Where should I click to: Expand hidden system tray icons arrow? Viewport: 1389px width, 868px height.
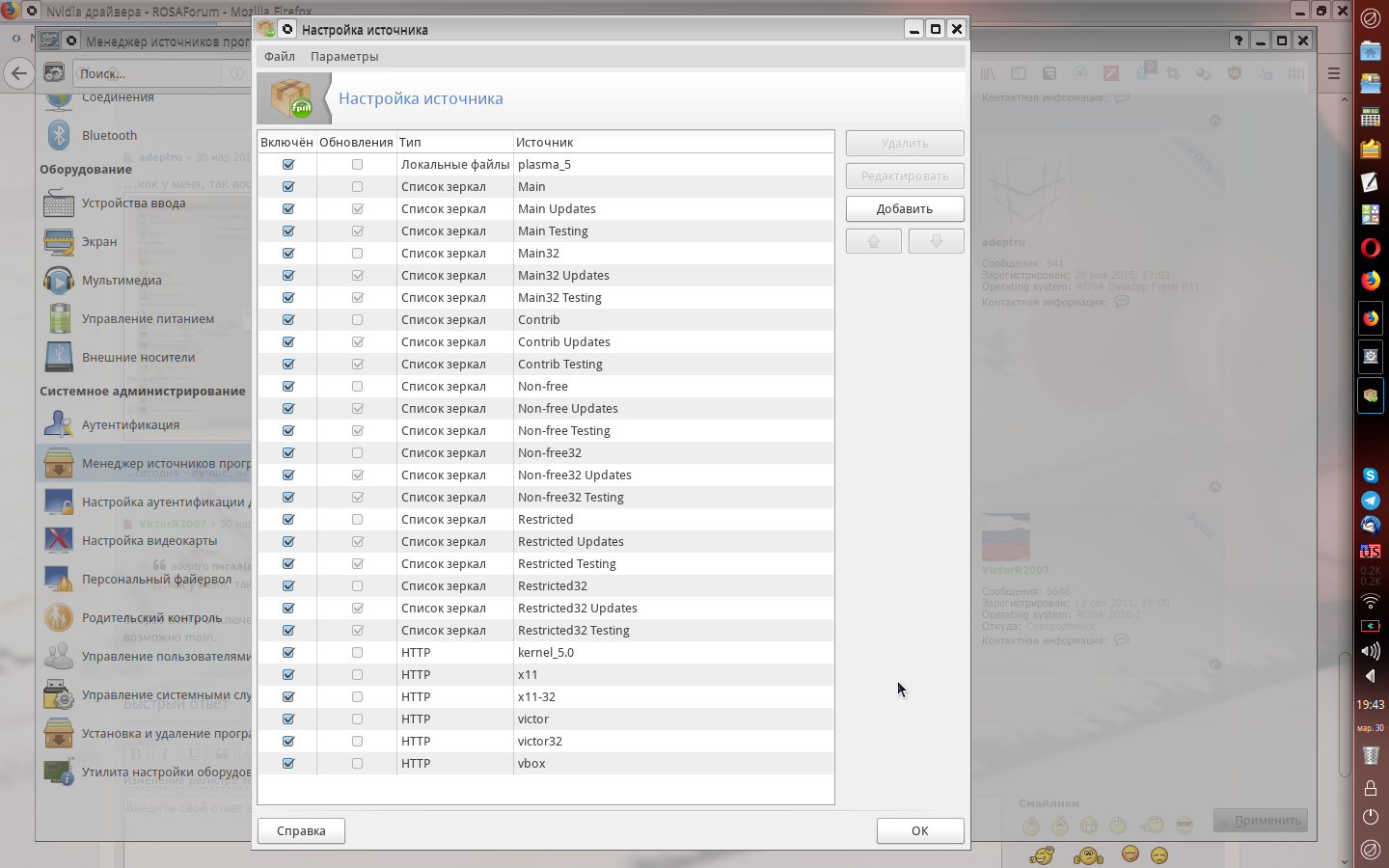[x=1370, y=675]
